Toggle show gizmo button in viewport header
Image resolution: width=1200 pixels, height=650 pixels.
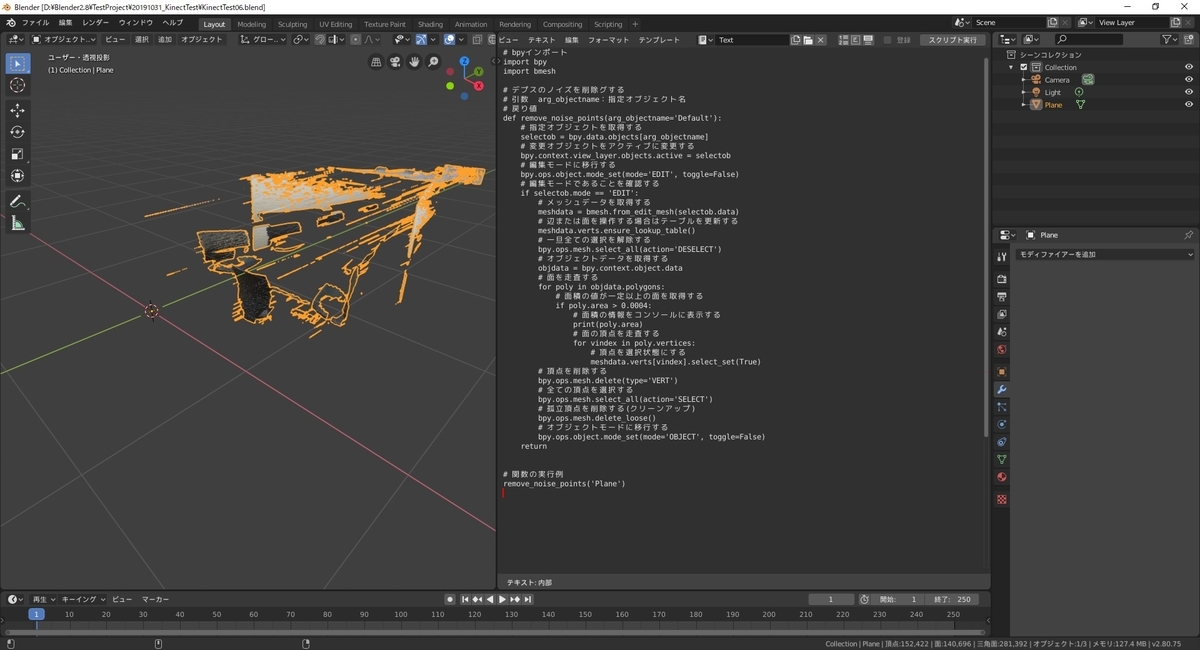[x=421, y=40]
